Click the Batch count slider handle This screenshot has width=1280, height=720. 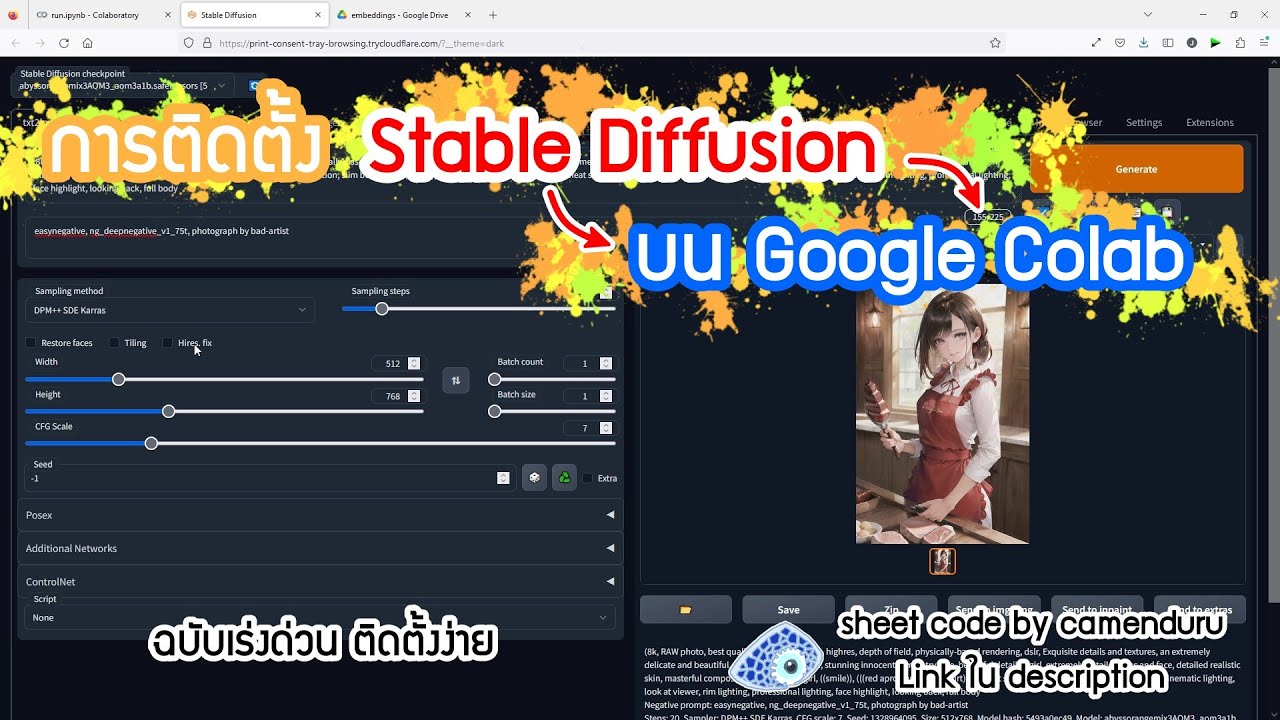point(494,379)
